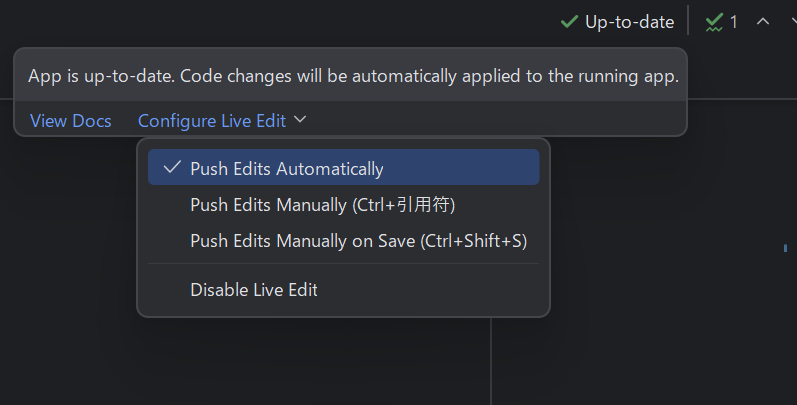Click the checkmark beside Push Edits Automatically
This screenshot has width=797, height=405.
point(172,167)
